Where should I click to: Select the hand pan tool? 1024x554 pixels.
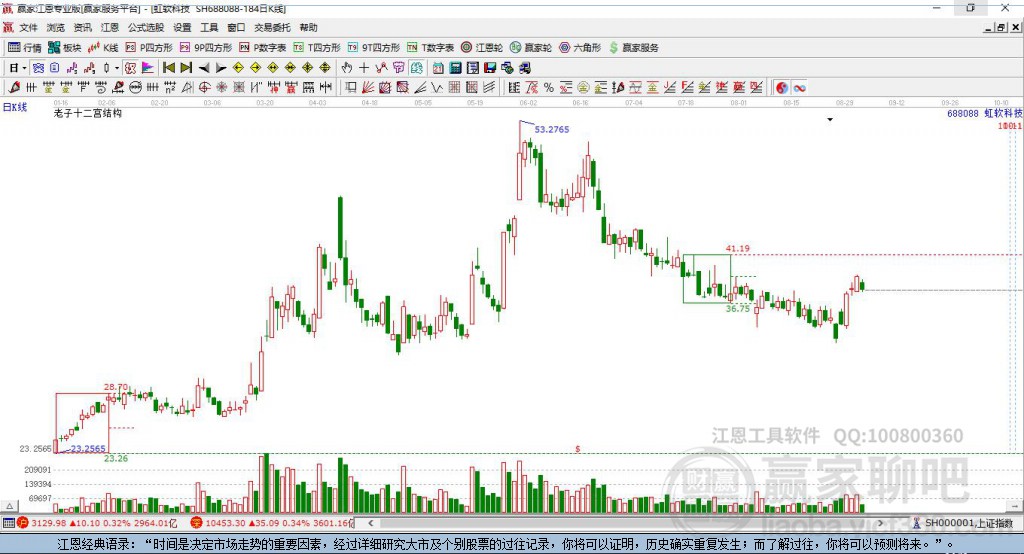point(346,68)
